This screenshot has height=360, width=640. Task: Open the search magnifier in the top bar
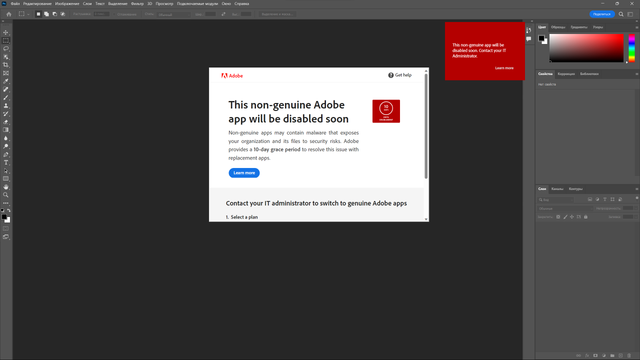pos(621,14)
